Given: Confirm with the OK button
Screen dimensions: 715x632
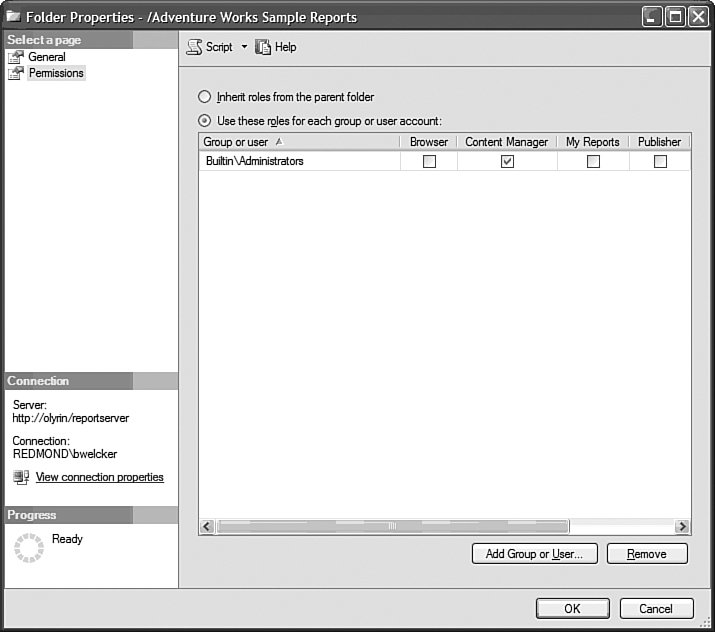Looking at the screenshot, I should (573, 609).
